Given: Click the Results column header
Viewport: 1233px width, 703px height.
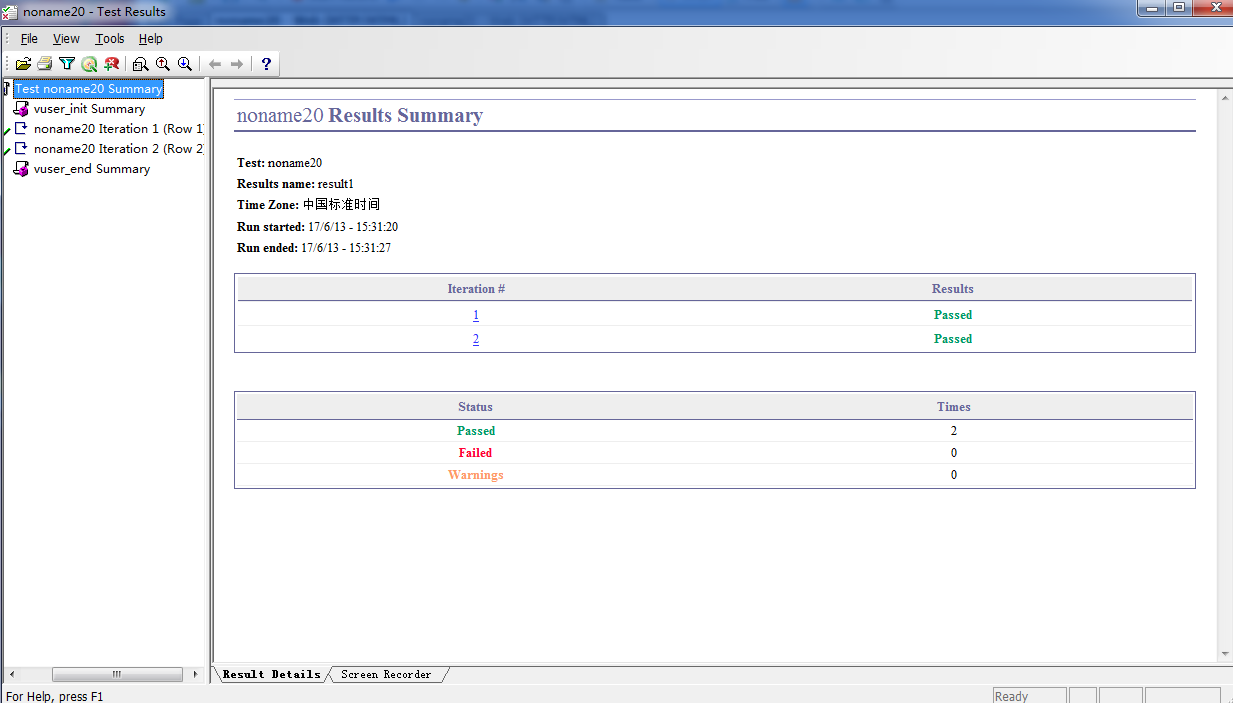Looking at the screenshot, I should (x=953, y=289).
